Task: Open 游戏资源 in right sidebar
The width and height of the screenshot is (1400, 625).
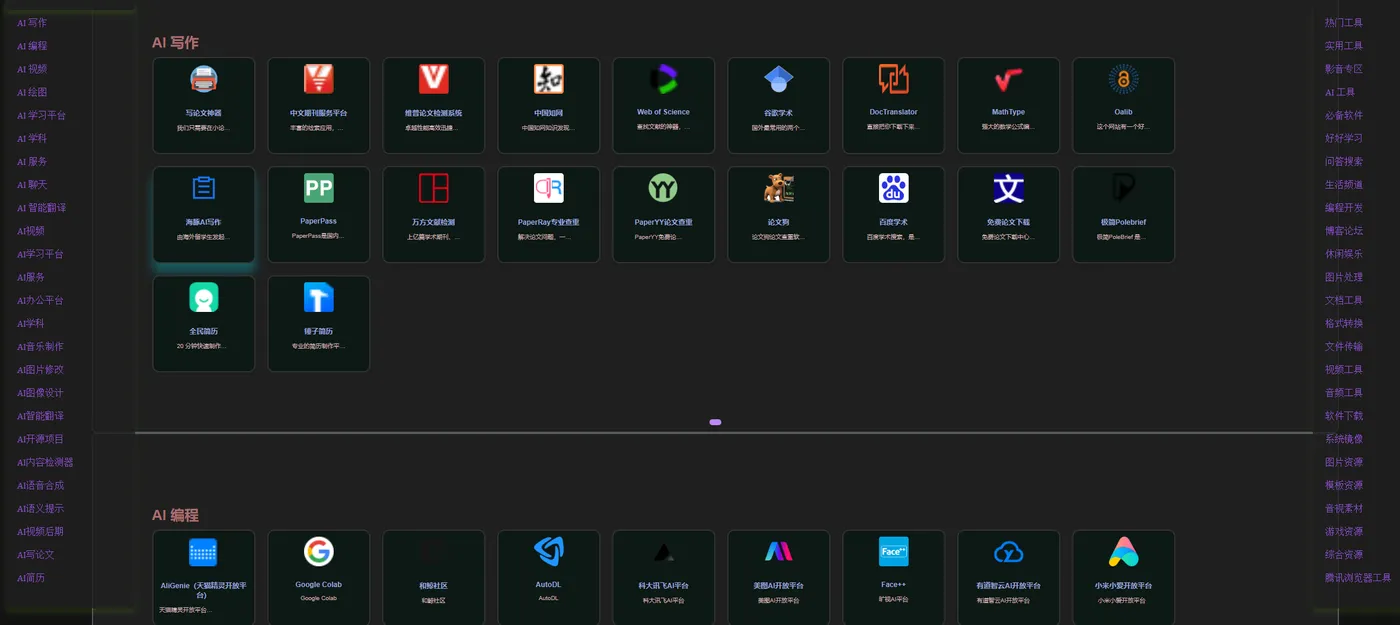Action: [1344, 531]
